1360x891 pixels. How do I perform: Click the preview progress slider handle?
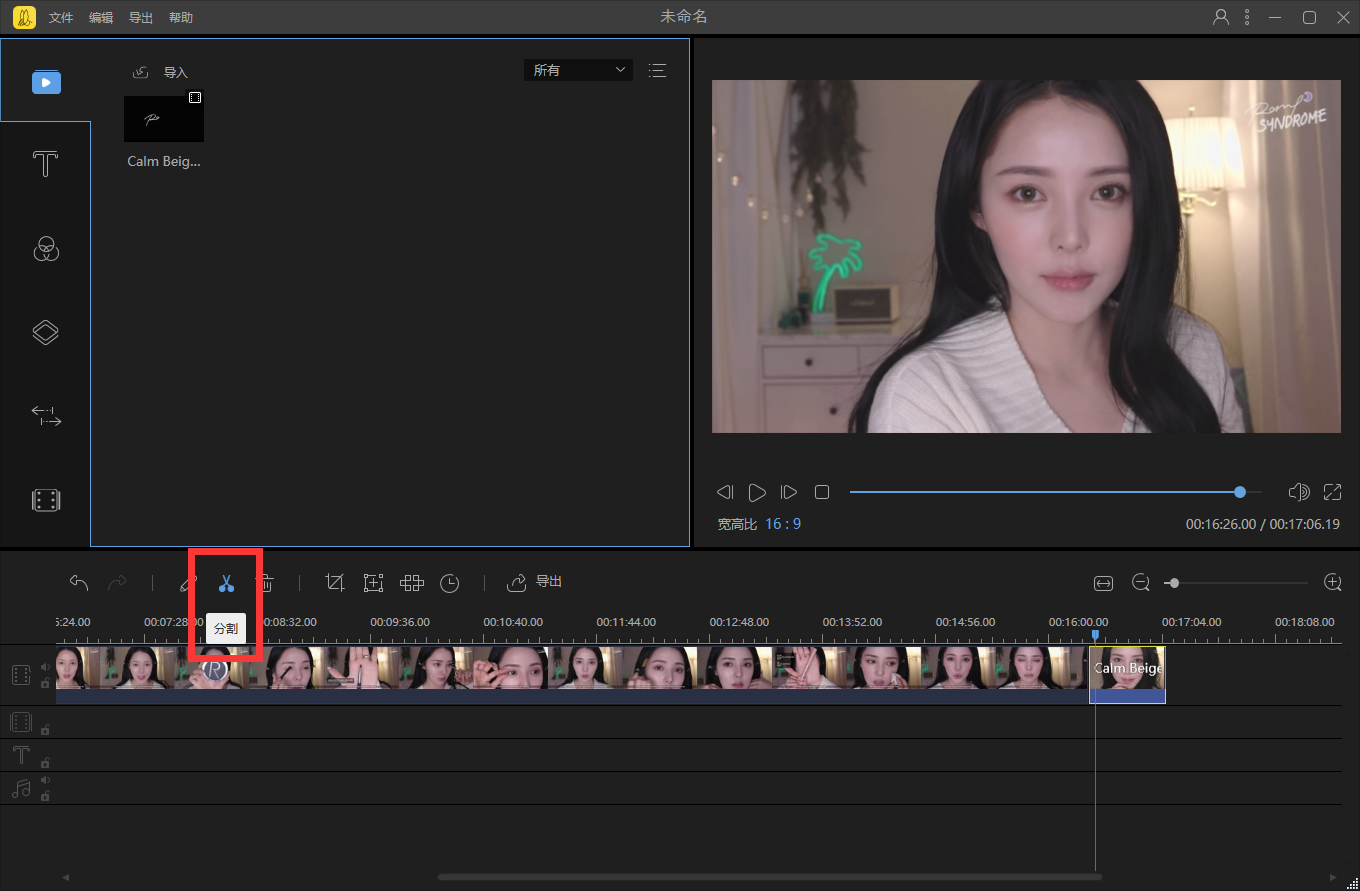click(x=1240, y=492)
